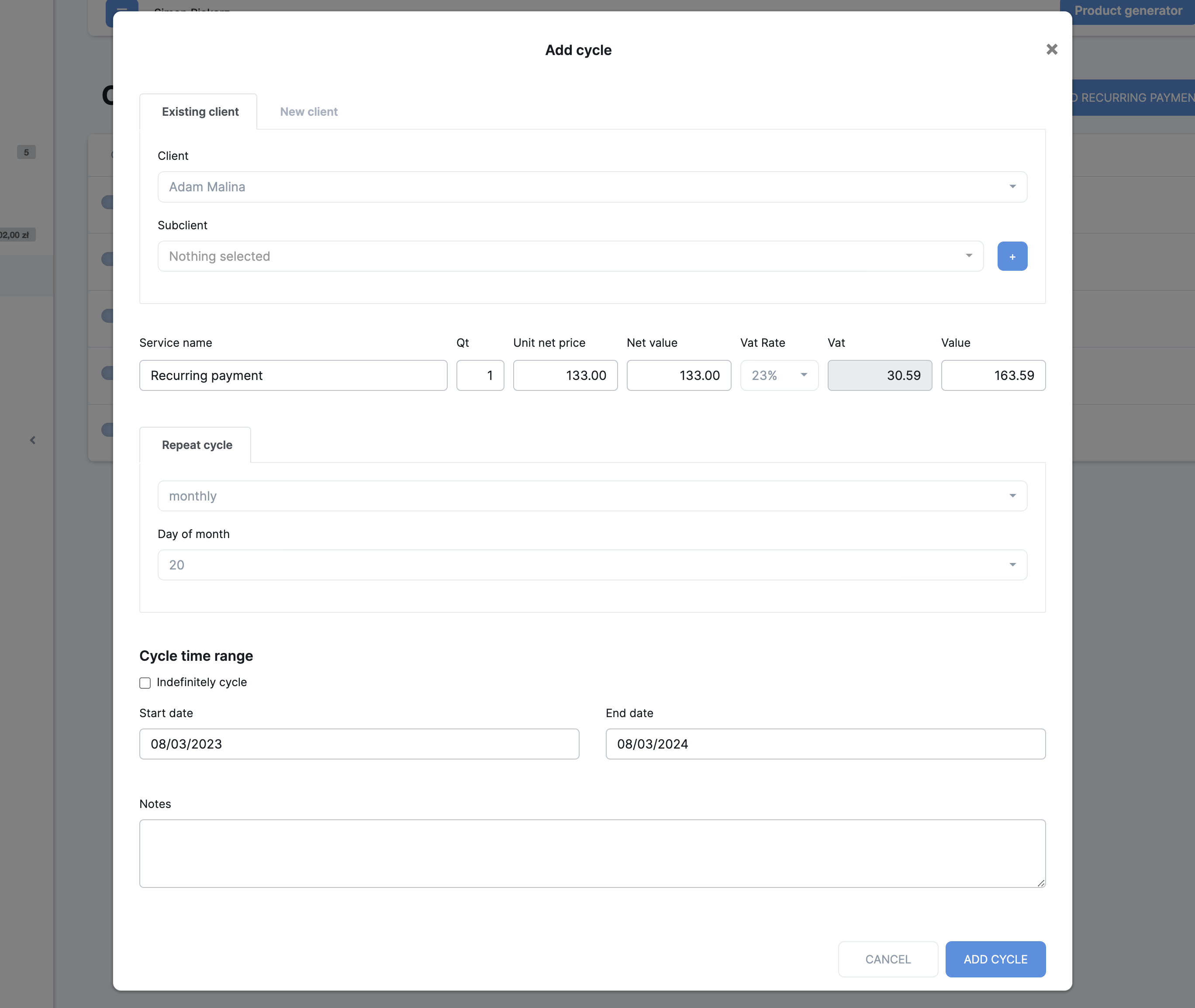Open the Vat Rate 23% dropdown

(778, 376)
